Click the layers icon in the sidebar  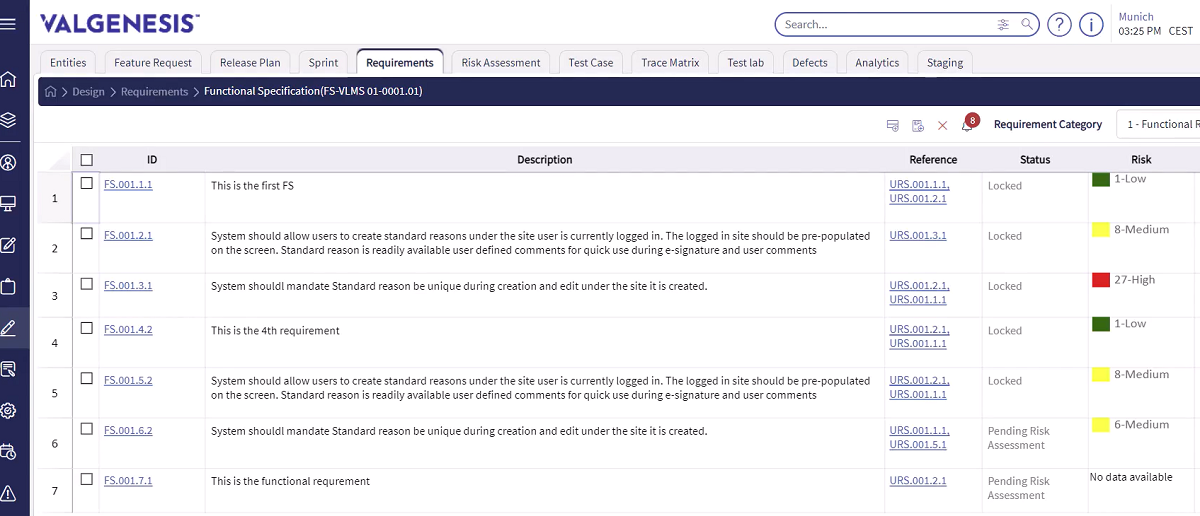tap(8, 120)
